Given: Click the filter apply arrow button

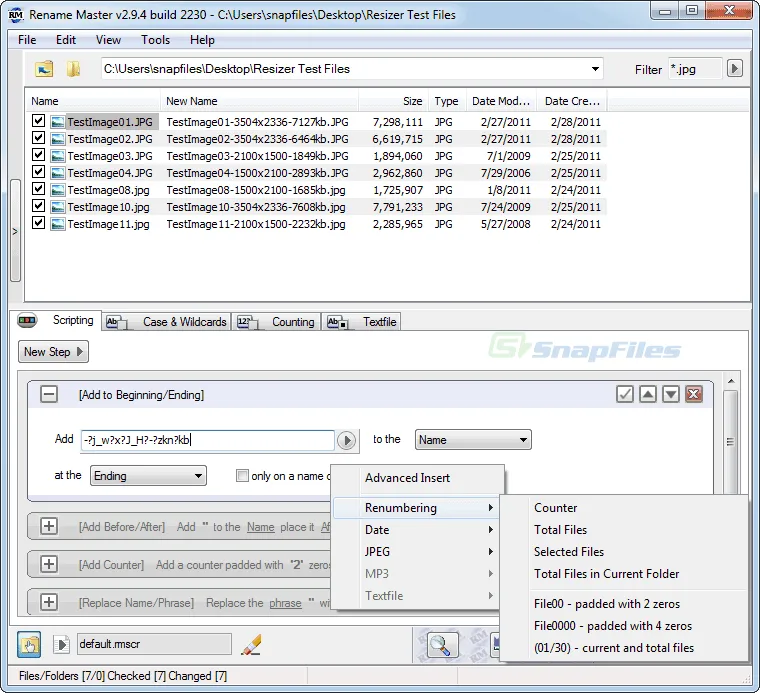Looking at the screenshot, I should tap(734, 69).
